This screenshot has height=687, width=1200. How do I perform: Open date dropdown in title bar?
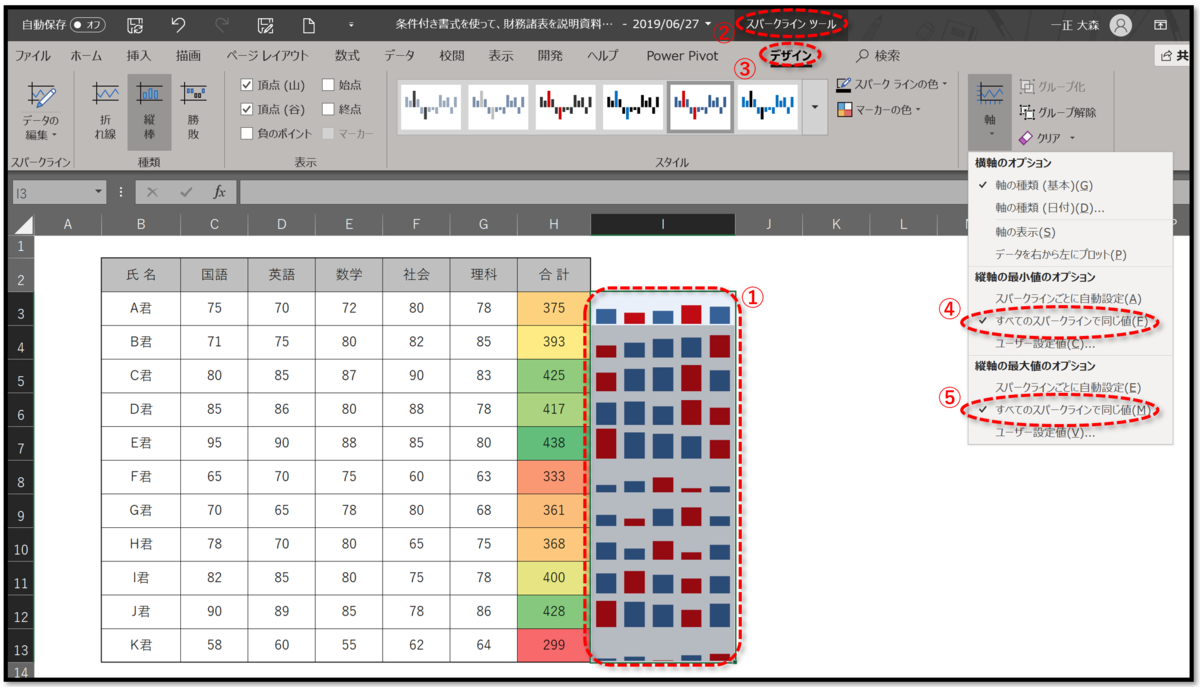click(x=709, y=24)
